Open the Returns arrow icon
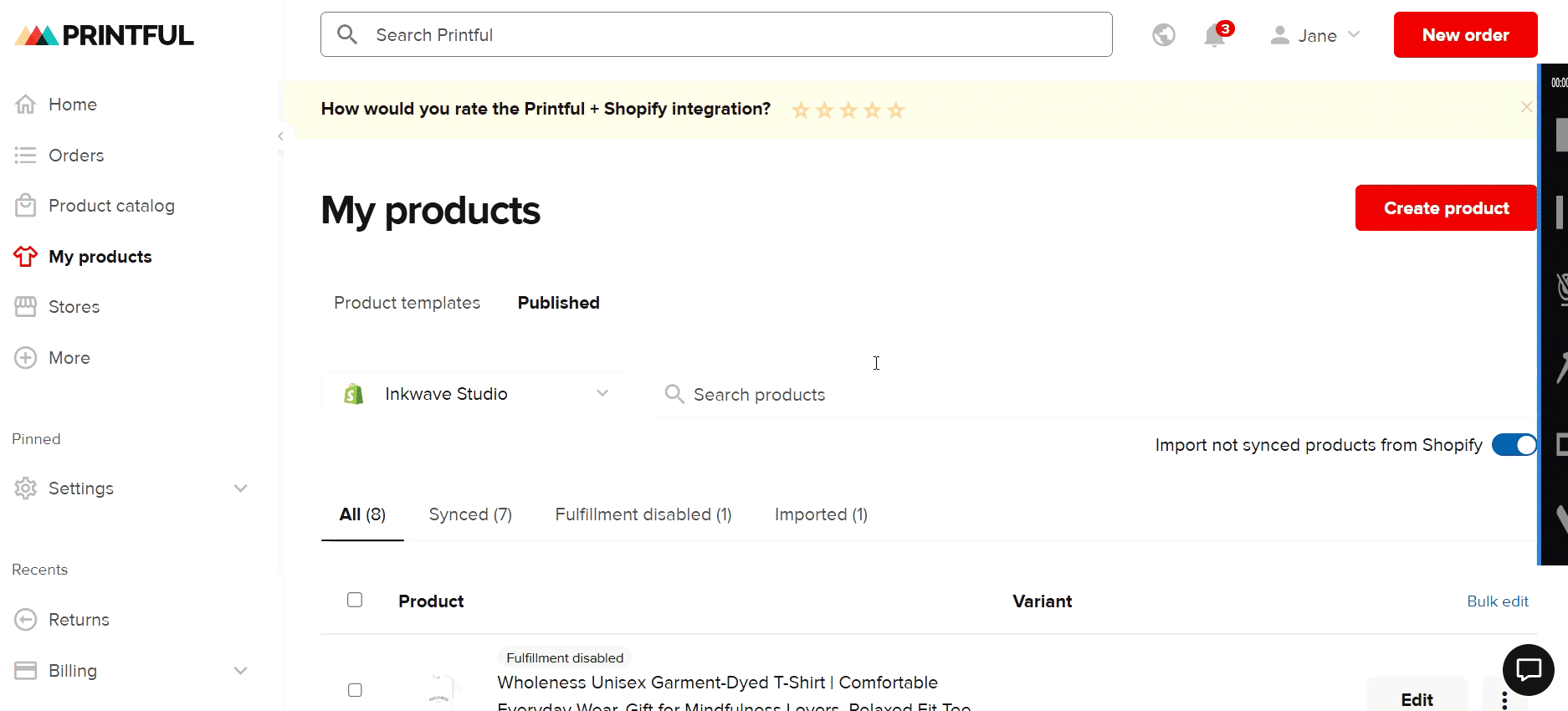The height and width of the screenshot is (711, 1568). coord(26,620)
